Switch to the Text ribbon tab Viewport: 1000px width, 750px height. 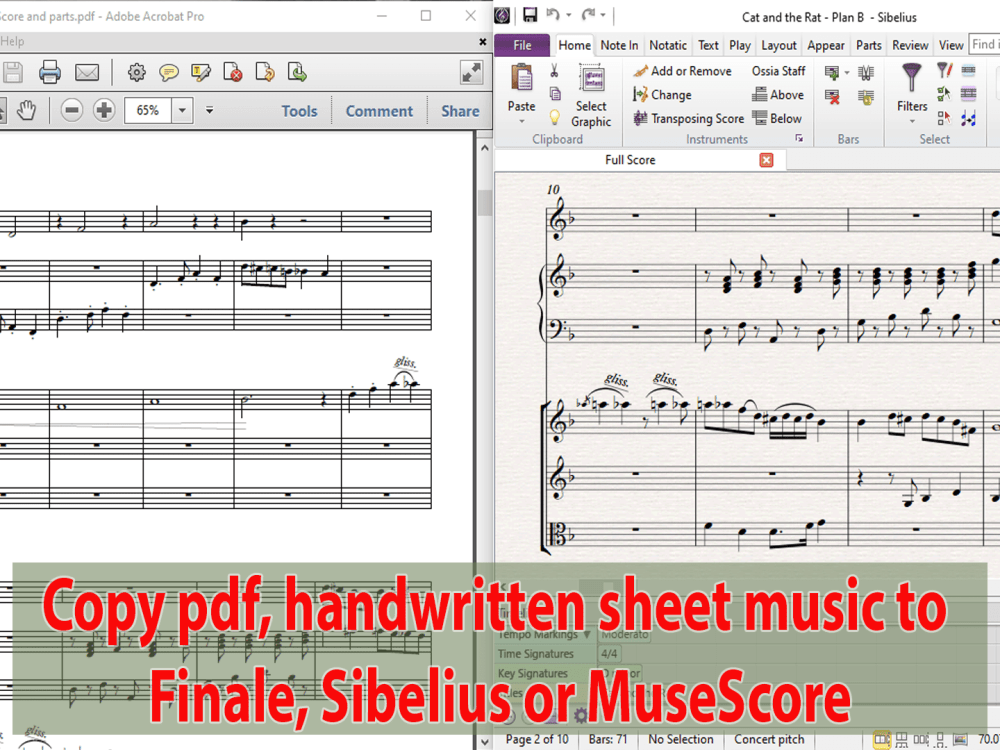click(x=708, y=45)
